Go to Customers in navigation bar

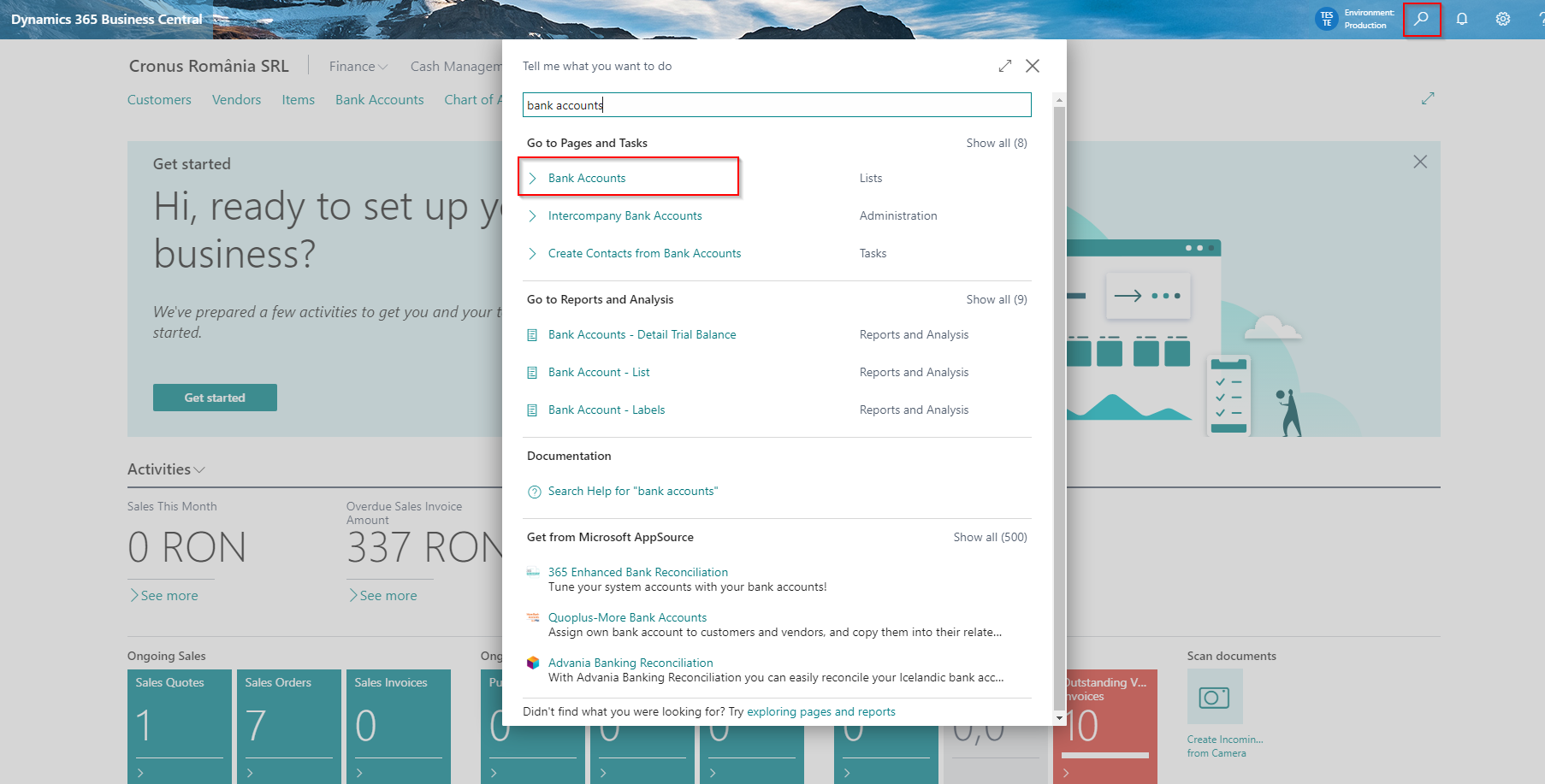[x=159, y=99]
